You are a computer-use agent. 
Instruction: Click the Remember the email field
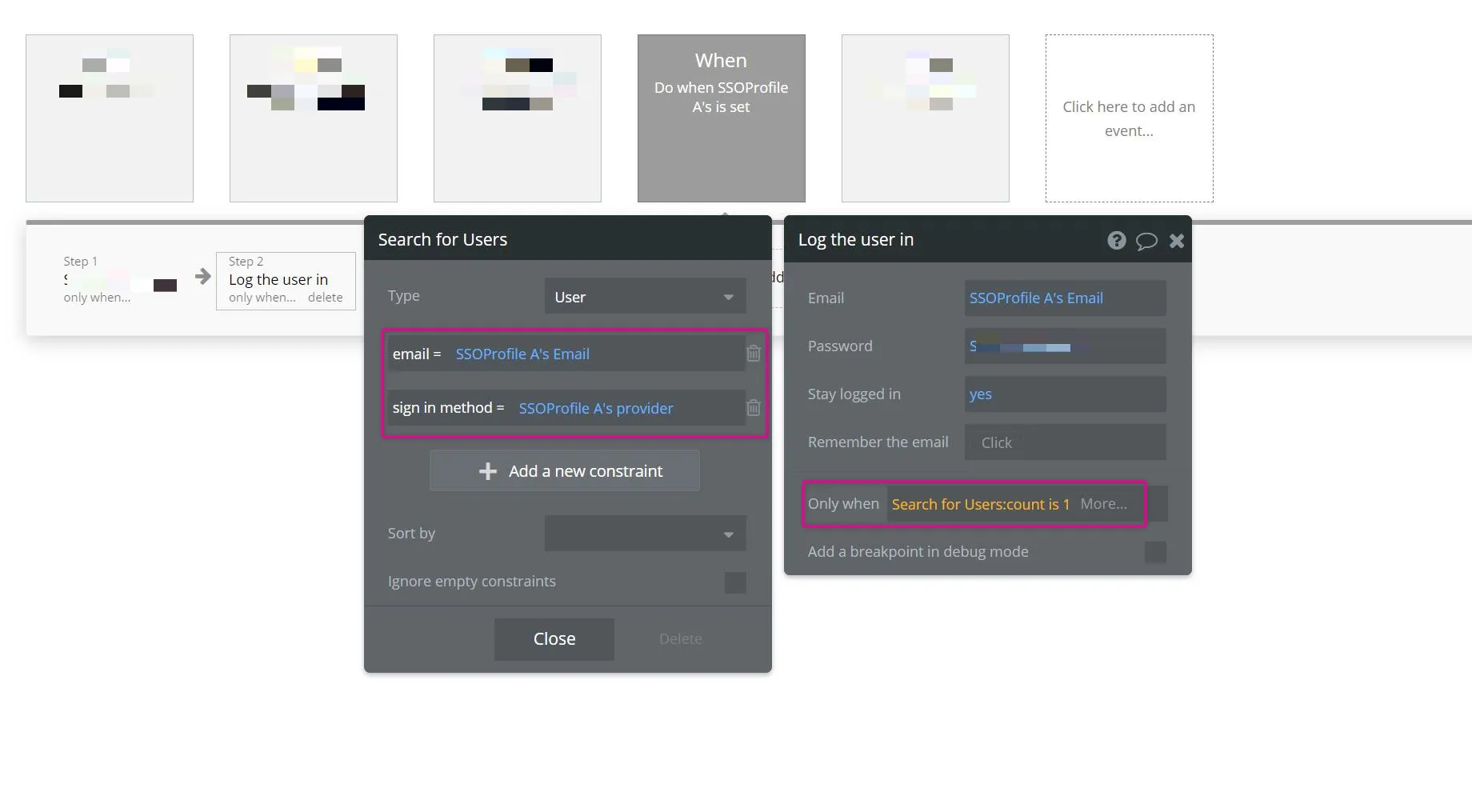click(1065, 442)
